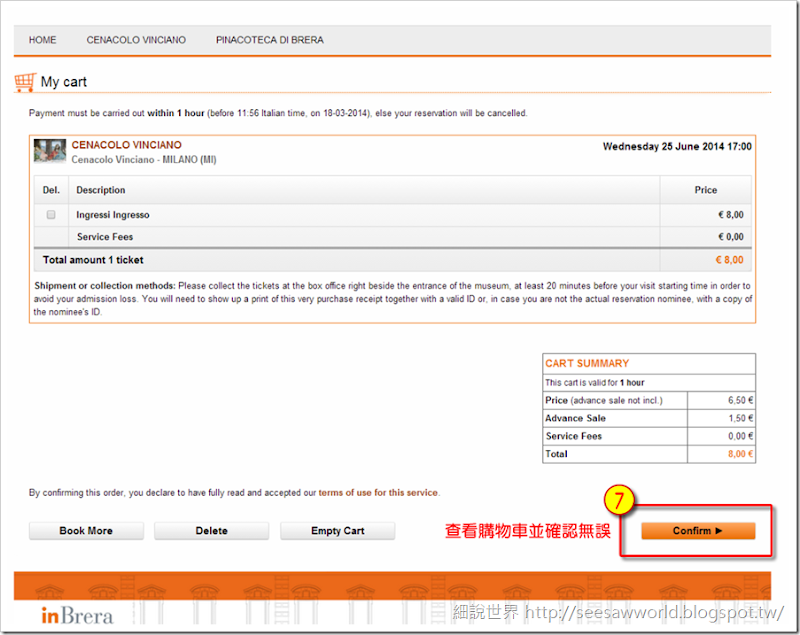Click the This cart is valid for 1 hour note
This screenshot has height=635, width=800.
[595, 383]
